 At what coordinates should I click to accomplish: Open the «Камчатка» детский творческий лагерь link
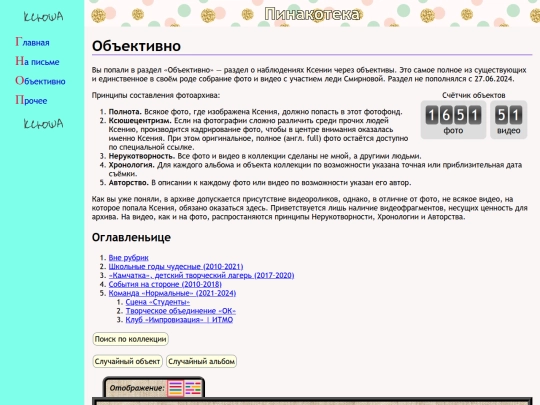(x=201, y=276)
